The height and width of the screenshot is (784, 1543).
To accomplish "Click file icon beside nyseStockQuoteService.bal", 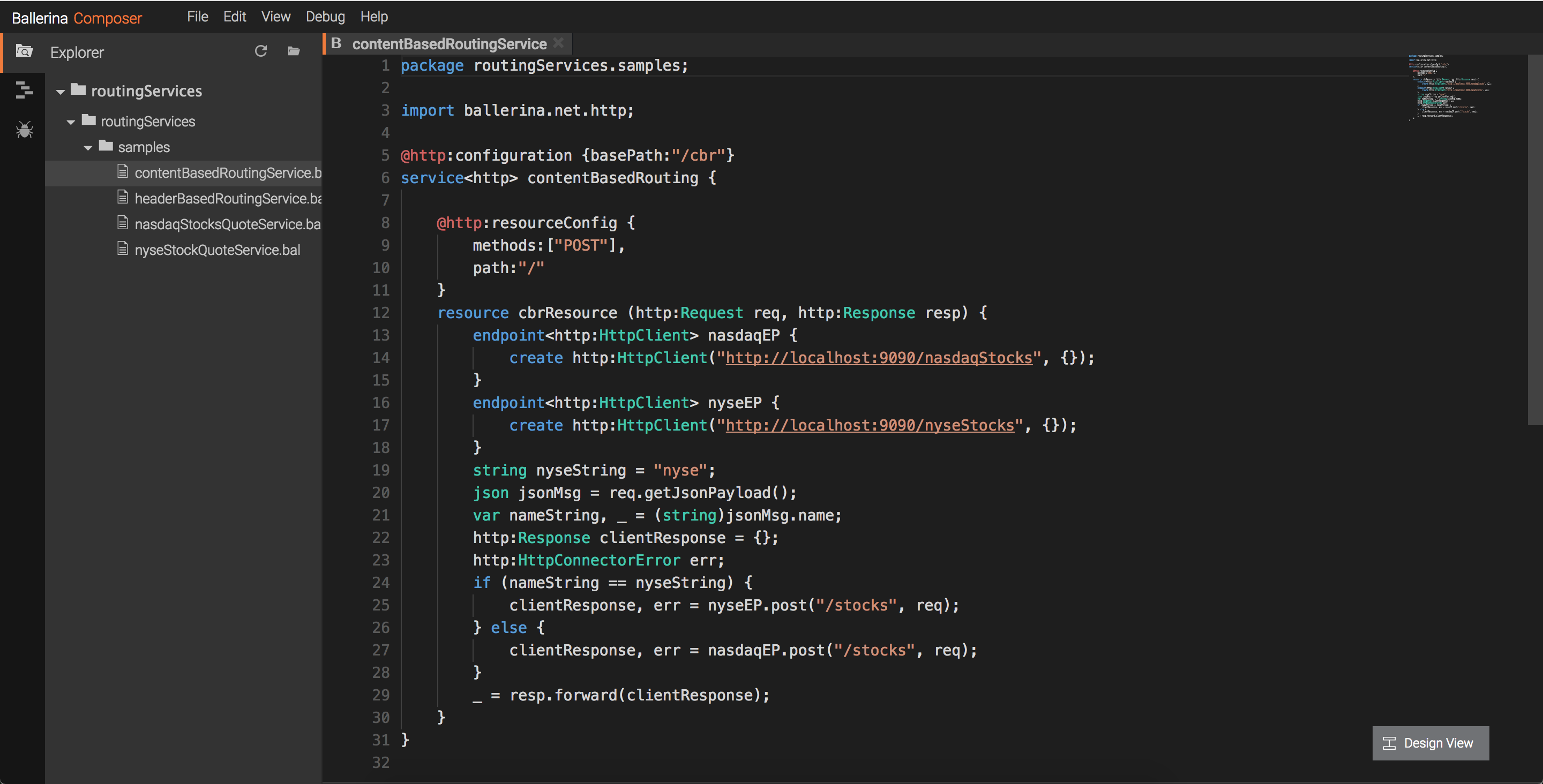I will [123, 248].
